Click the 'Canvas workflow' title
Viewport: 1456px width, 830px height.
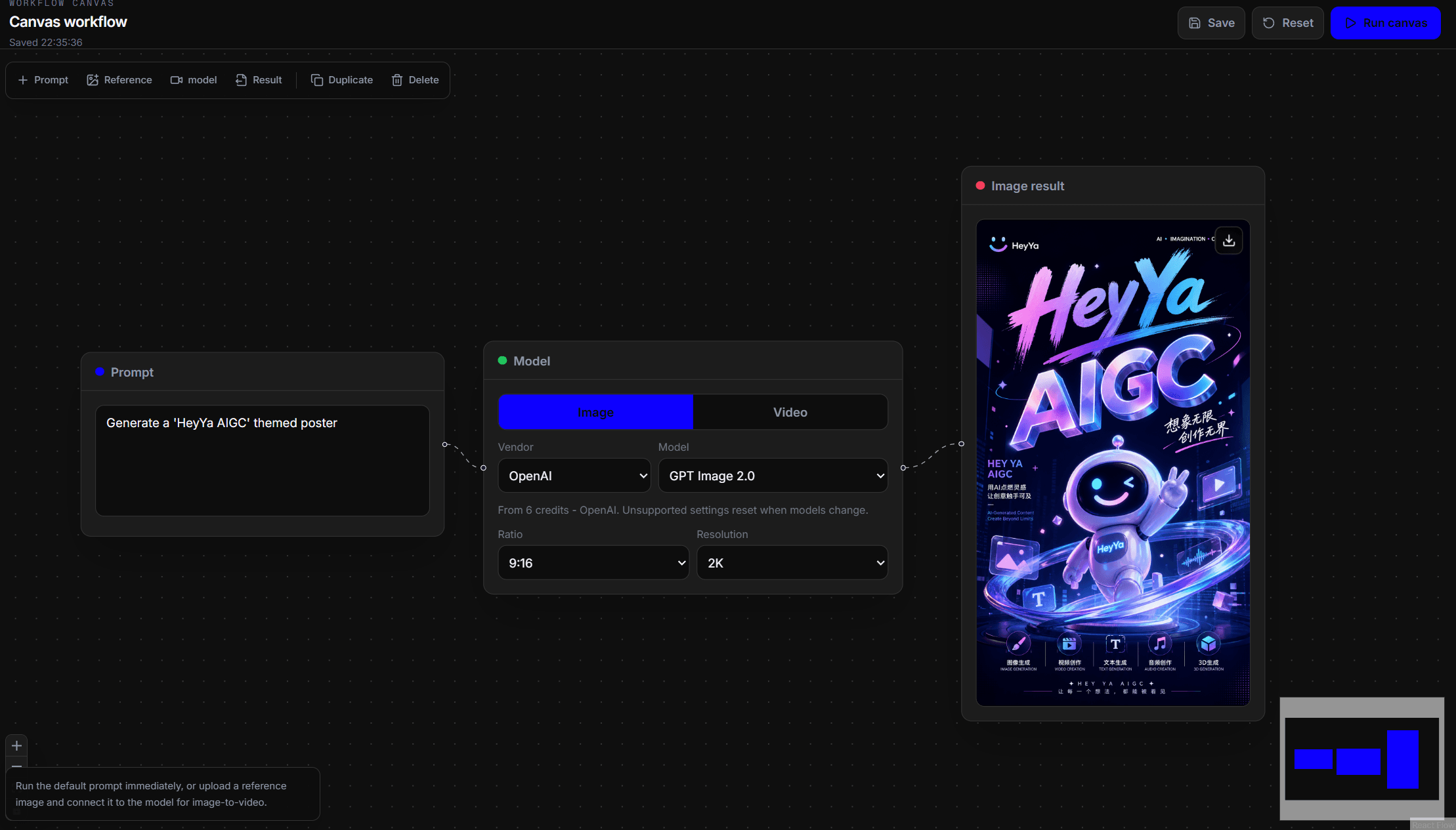coord(68,22)
